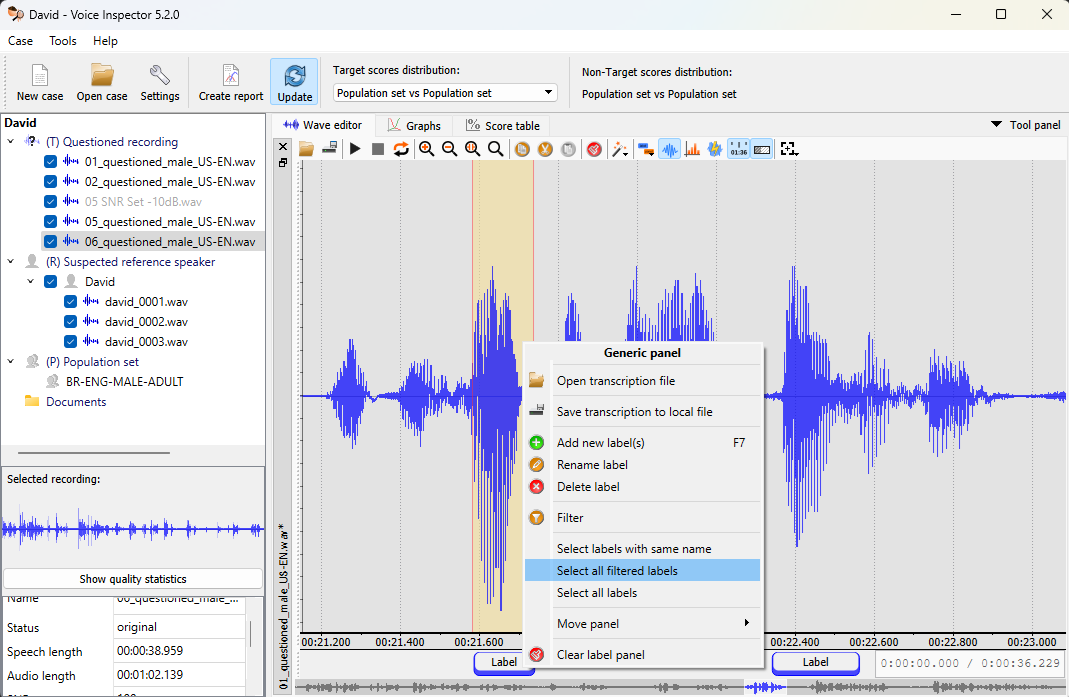This screenshot has height=697, width=1069.
Task: Select Add new label(s) menu entry
Action: coord(642,443)
